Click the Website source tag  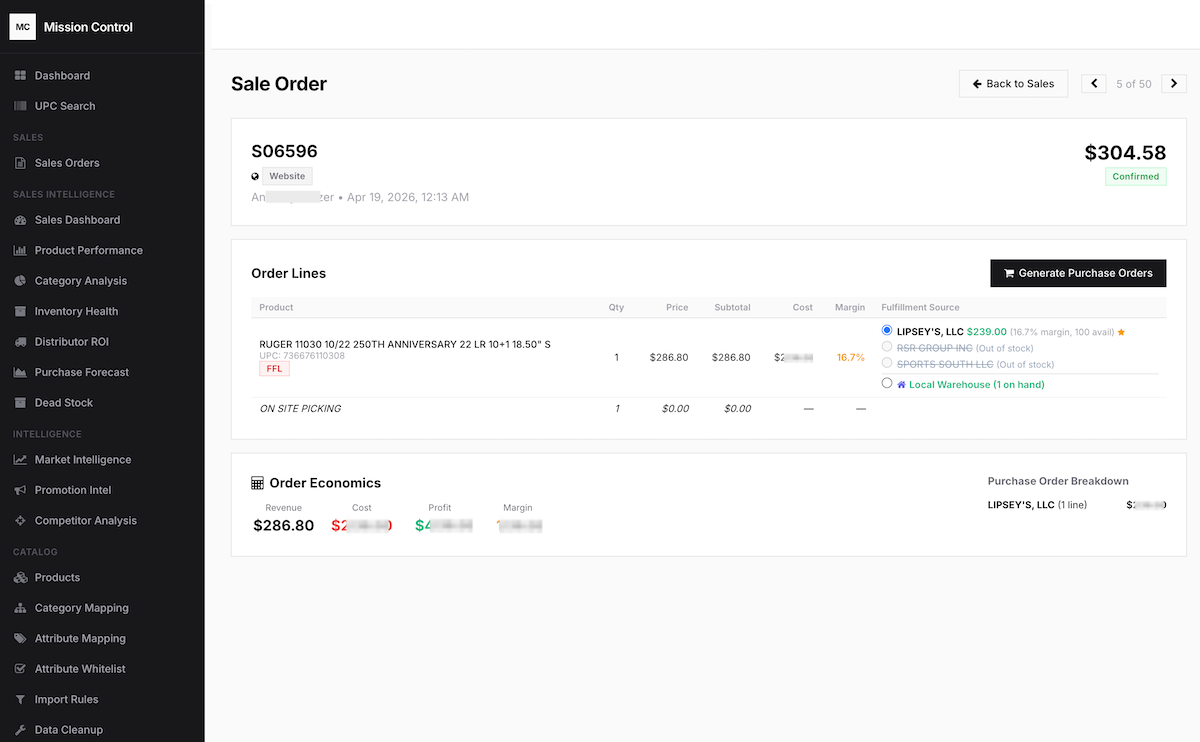[x=288, y=176]
